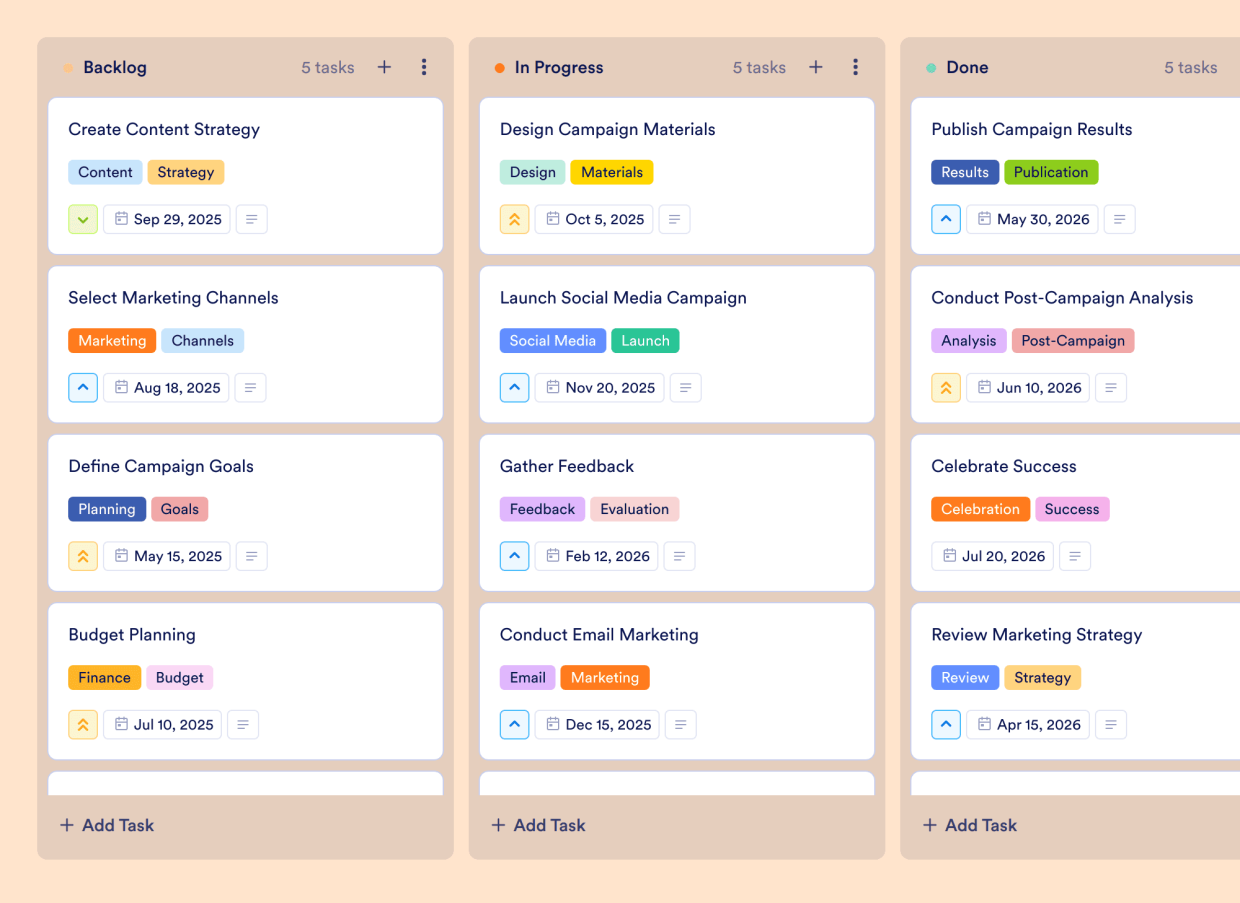Expand the priority selector on Review Marketing Strategy
The image size is (1240, 903).
946,724
